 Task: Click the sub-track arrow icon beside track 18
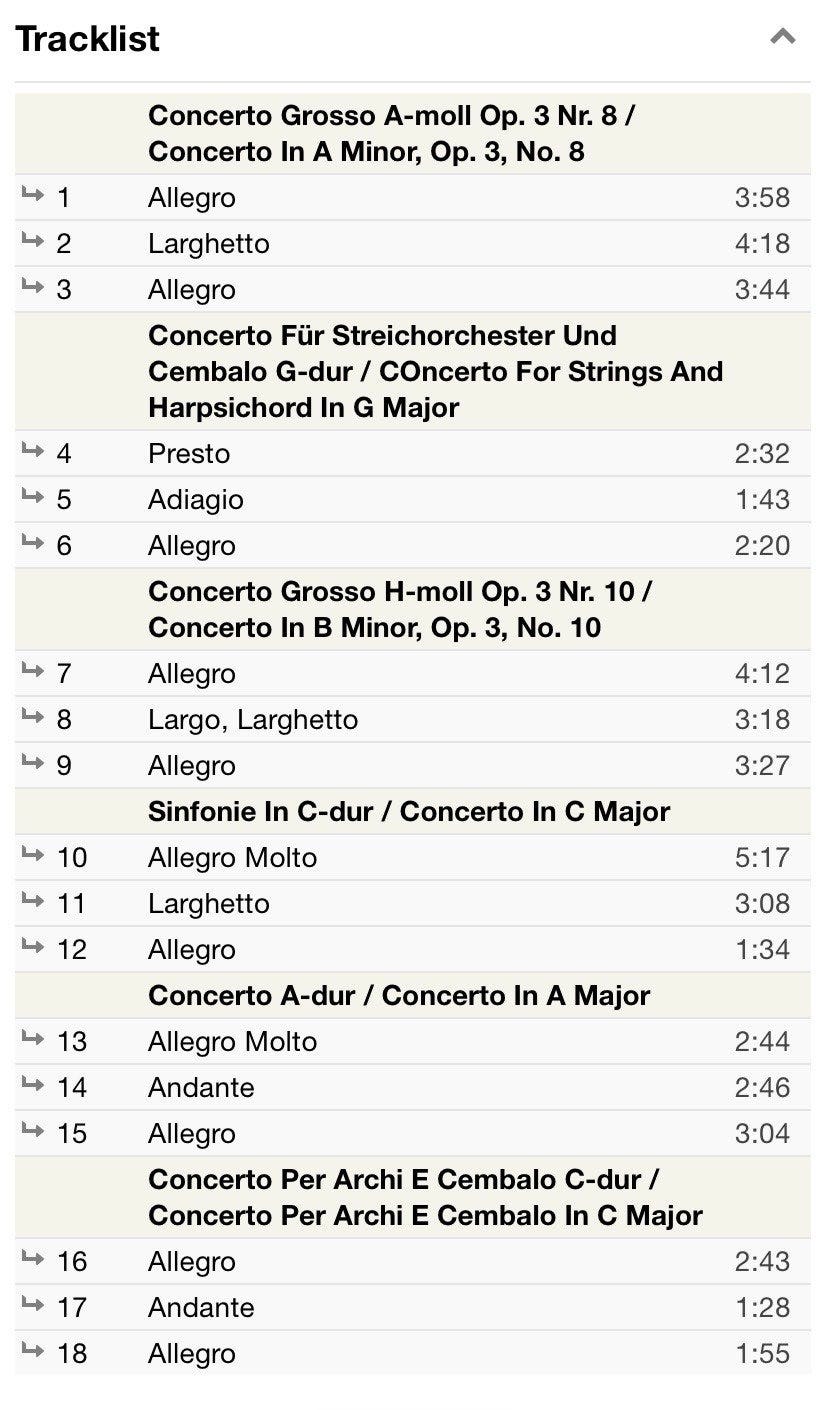(x=33, y=1351)
